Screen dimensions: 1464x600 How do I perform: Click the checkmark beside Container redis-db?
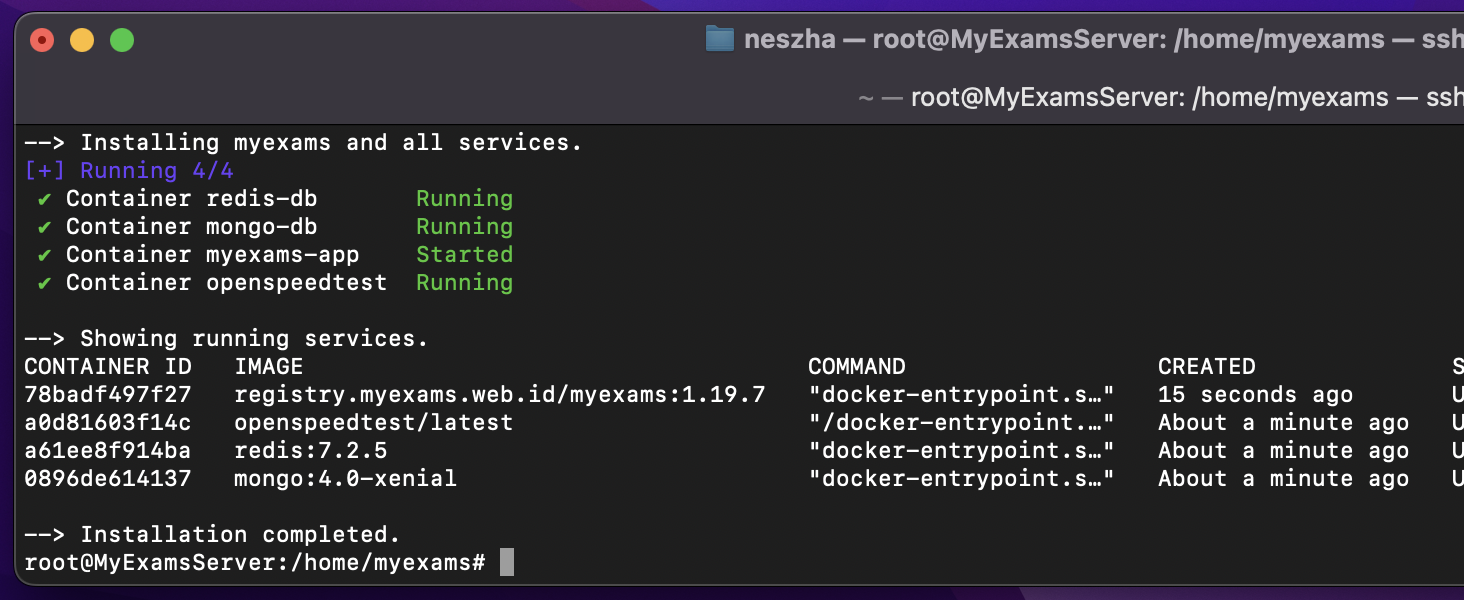(x=44, y=199)
